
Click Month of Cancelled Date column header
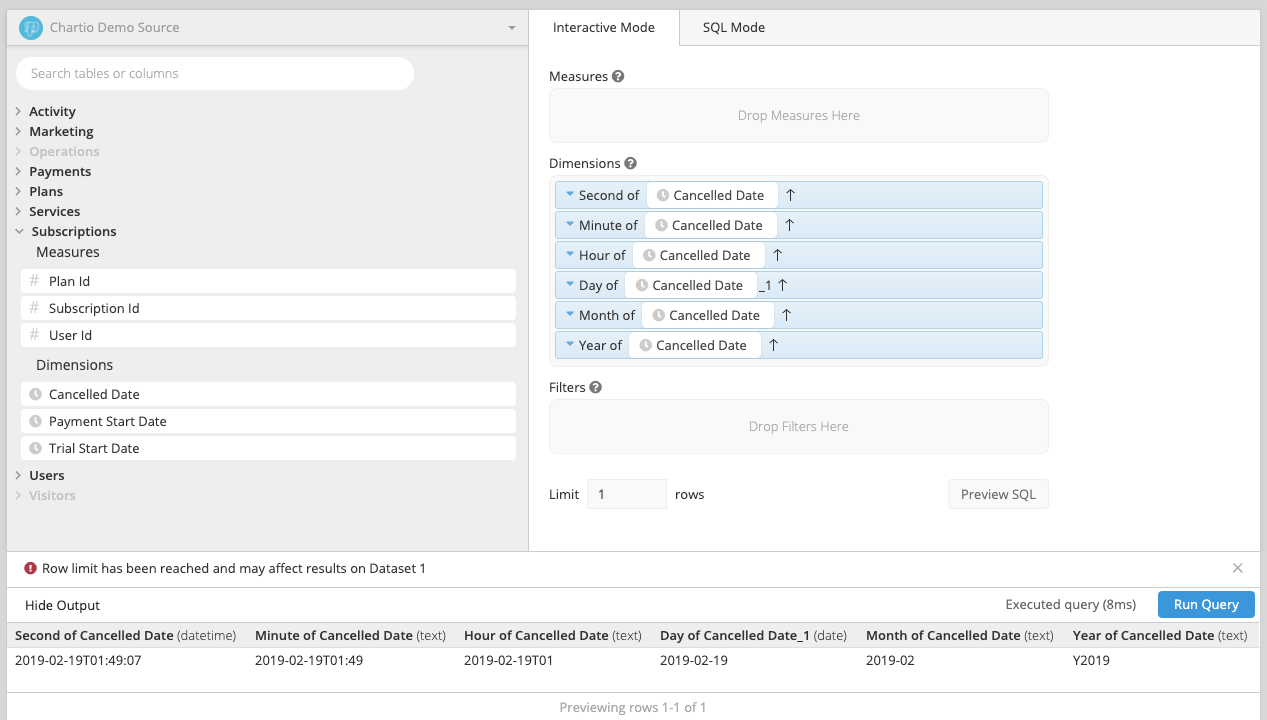point(960,635)
